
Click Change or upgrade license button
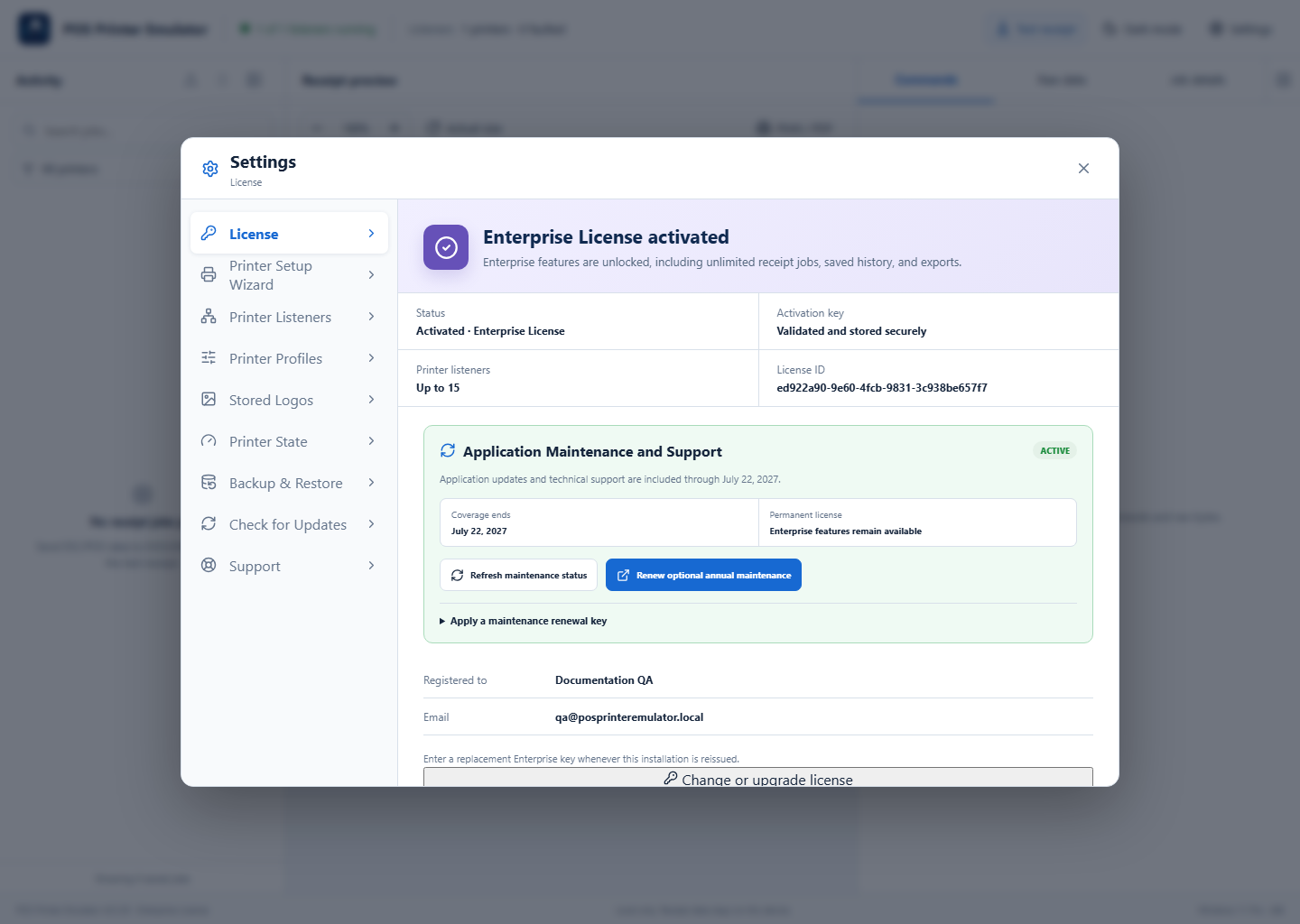click(758, 777)
